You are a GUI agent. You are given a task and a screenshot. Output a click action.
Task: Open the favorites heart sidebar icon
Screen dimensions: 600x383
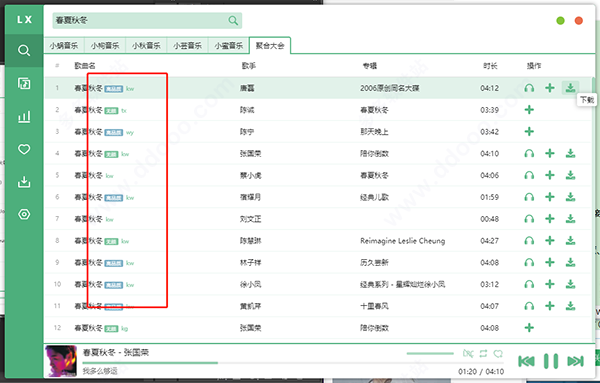click(x=24, y=149)
